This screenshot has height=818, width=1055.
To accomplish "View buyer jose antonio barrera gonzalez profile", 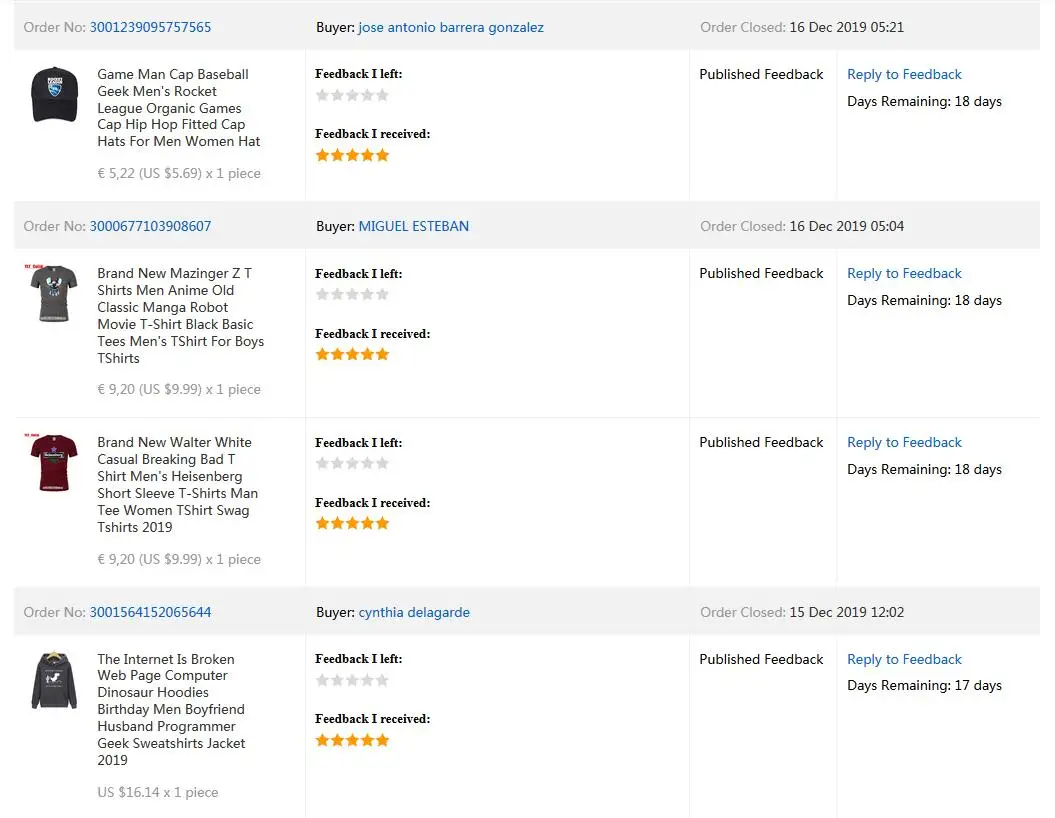I will click(451, 27).
